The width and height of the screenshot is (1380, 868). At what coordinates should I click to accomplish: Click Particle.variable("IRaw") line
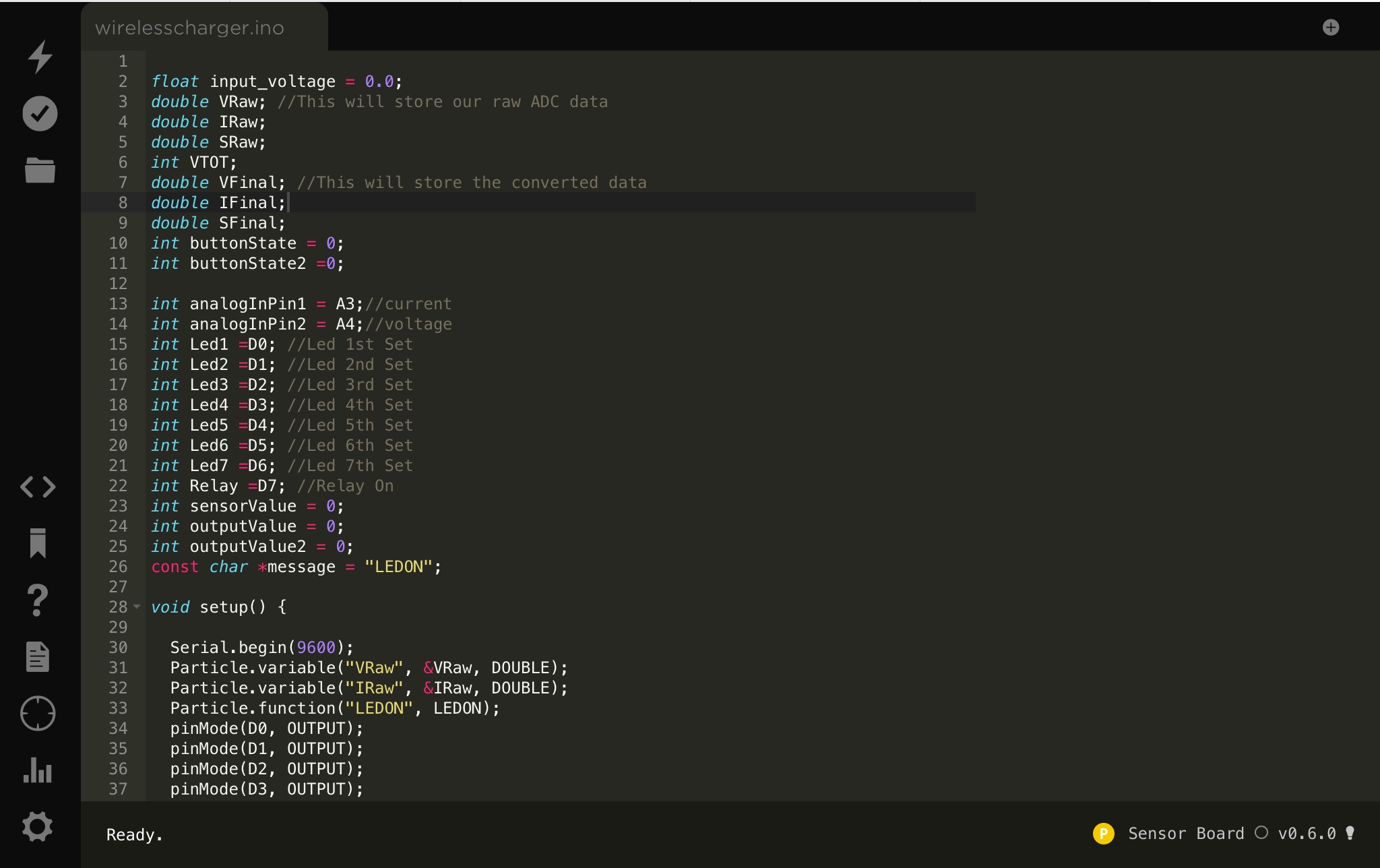(x=369, y=688)
